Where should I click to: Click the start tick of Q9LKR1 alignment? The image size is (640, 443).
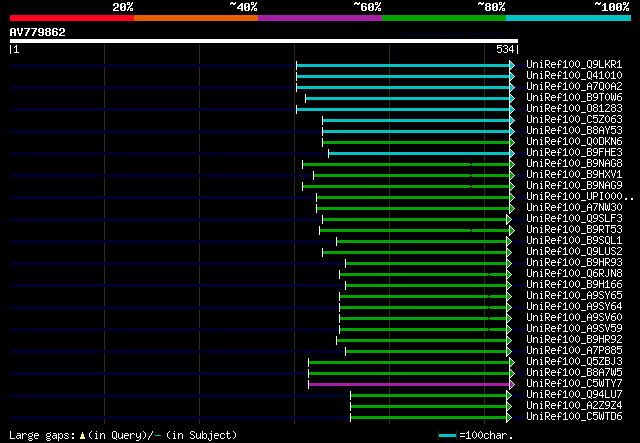(x=297, y=65)
